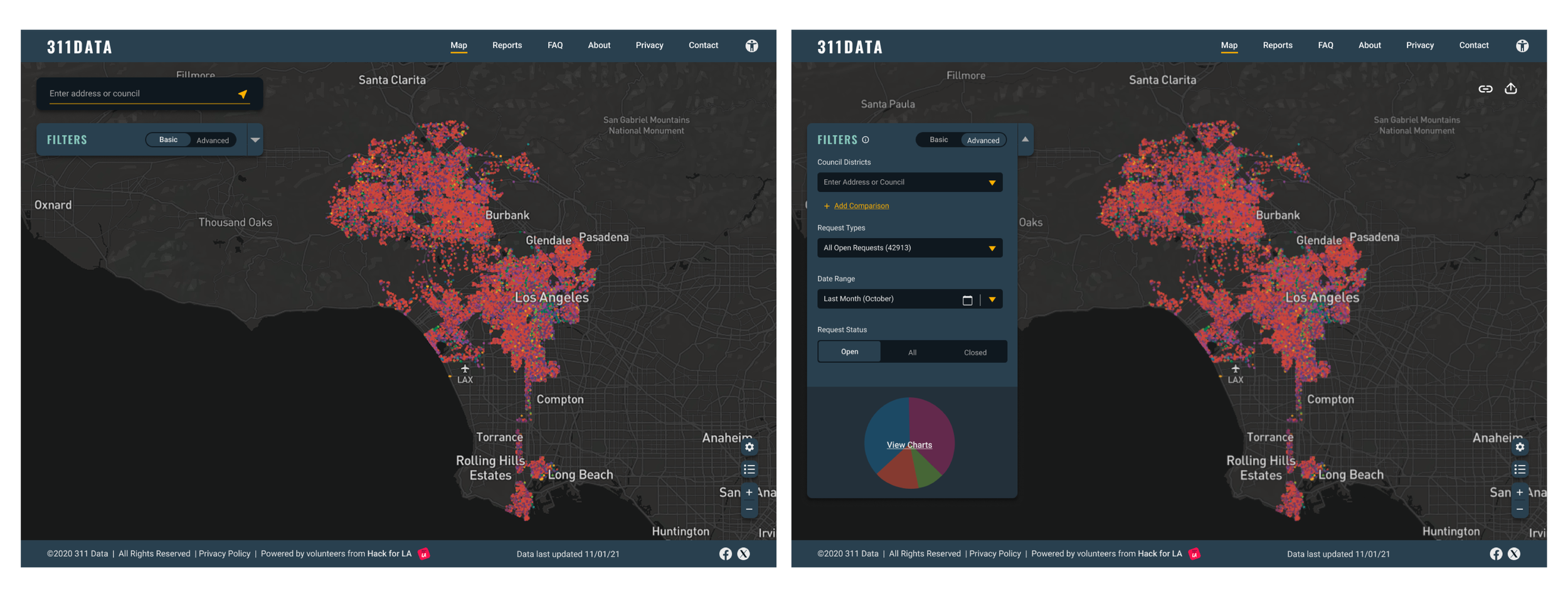Select Advanced filter mode in right panel
The image size is (1568, 595).
coord(983,141)
